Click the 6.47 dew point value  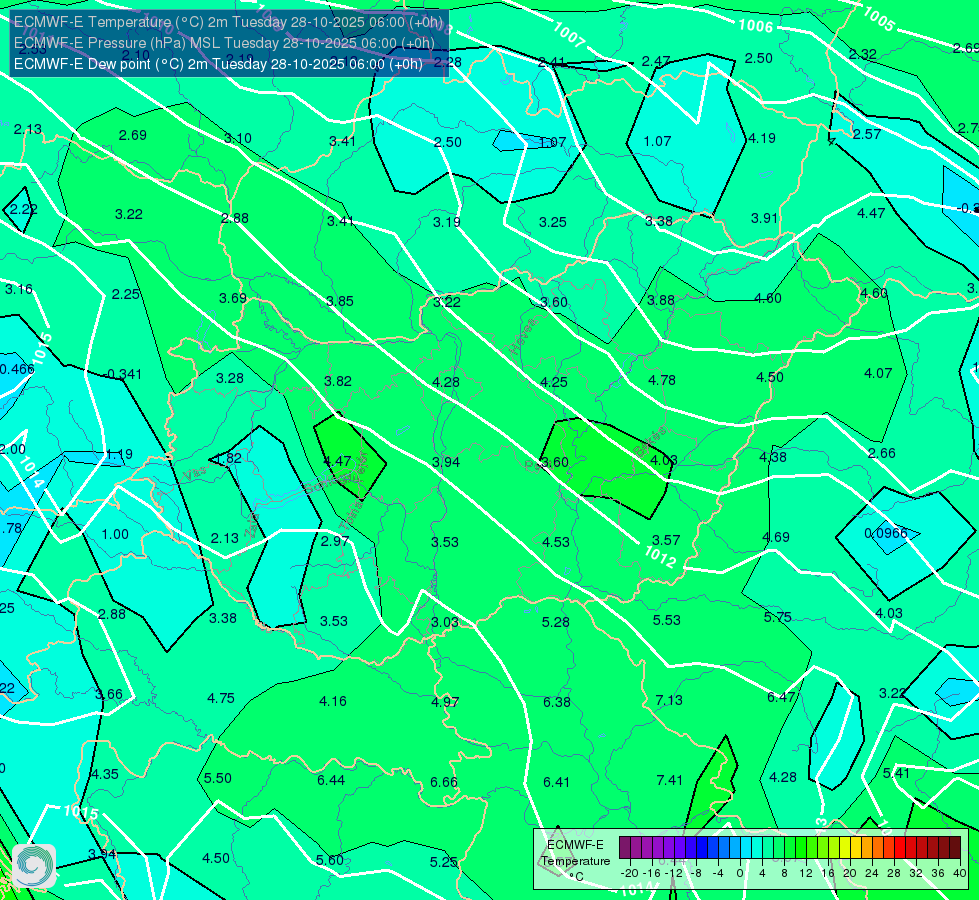[x=781, y=697]
